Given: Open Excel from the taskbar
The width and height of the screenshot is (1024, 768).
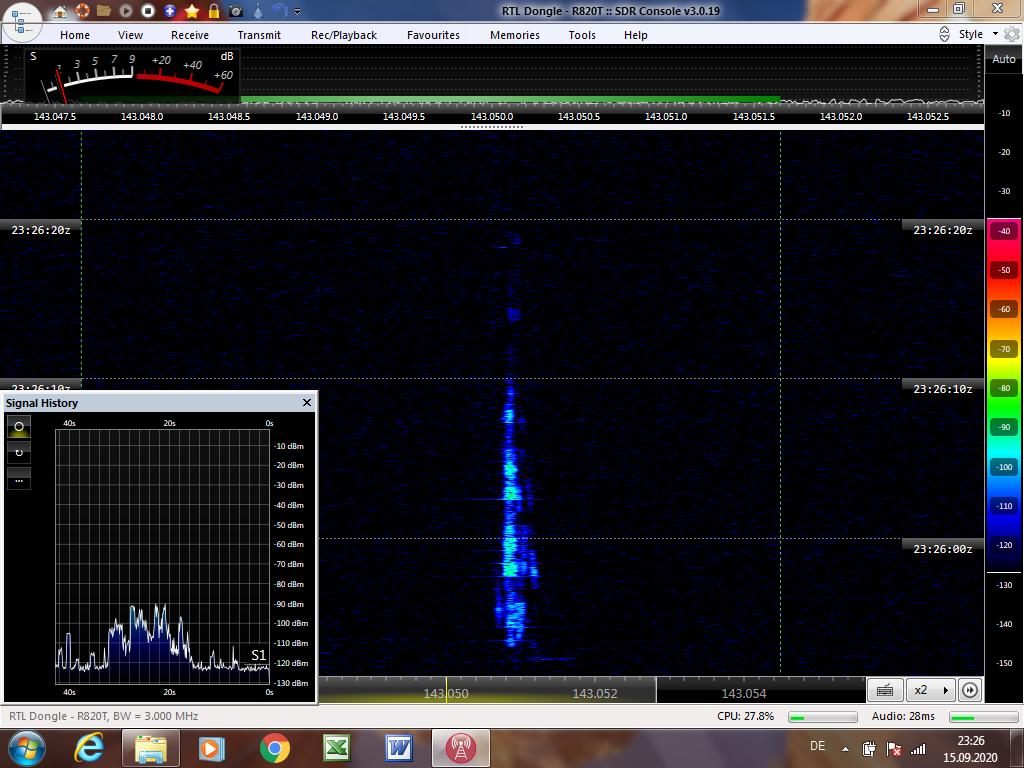Looking at the screenshot, I should point(336,748).
